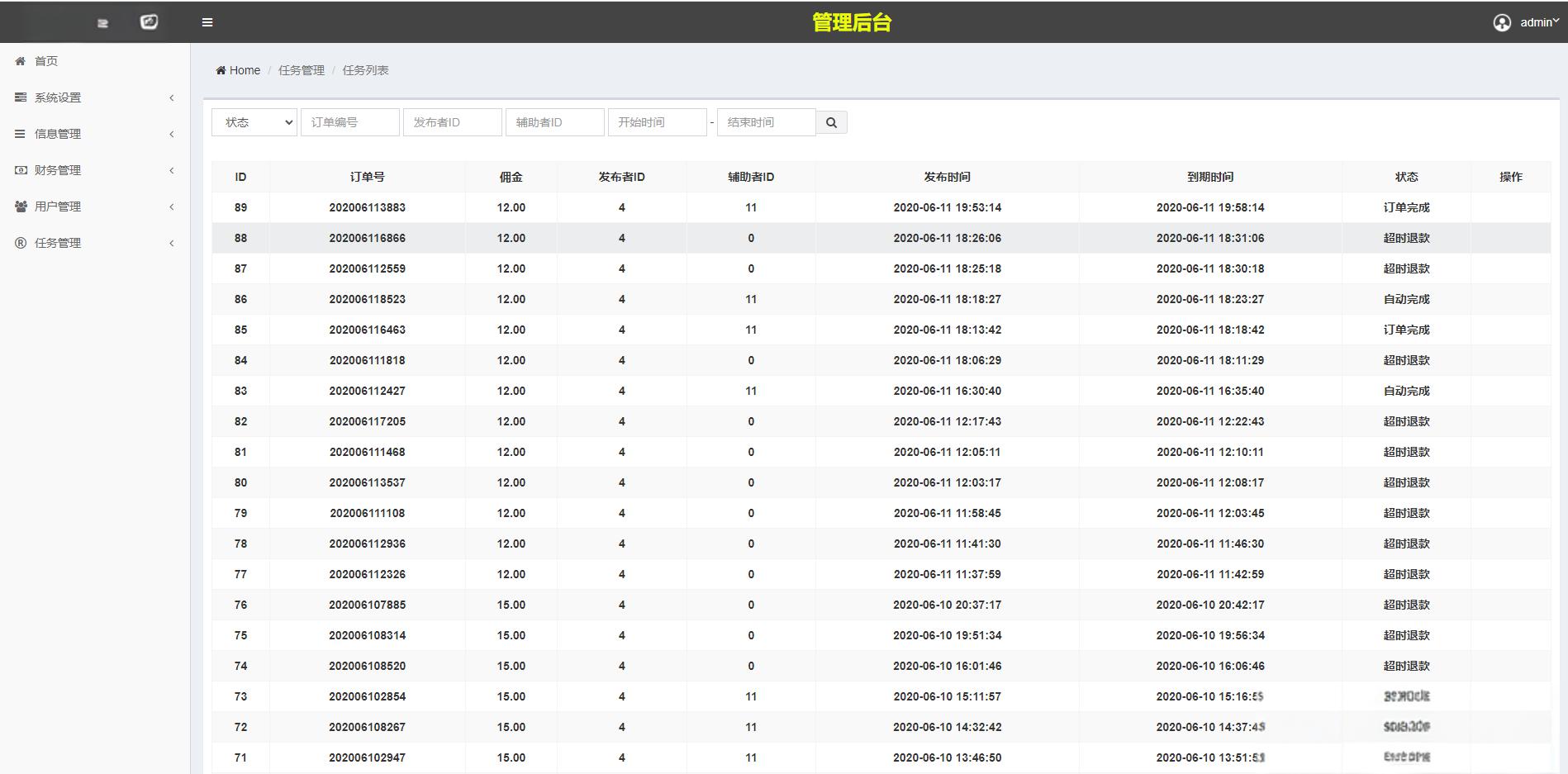
Task: Click the 系统设置 sidebar icon
Action: point(21,97)
